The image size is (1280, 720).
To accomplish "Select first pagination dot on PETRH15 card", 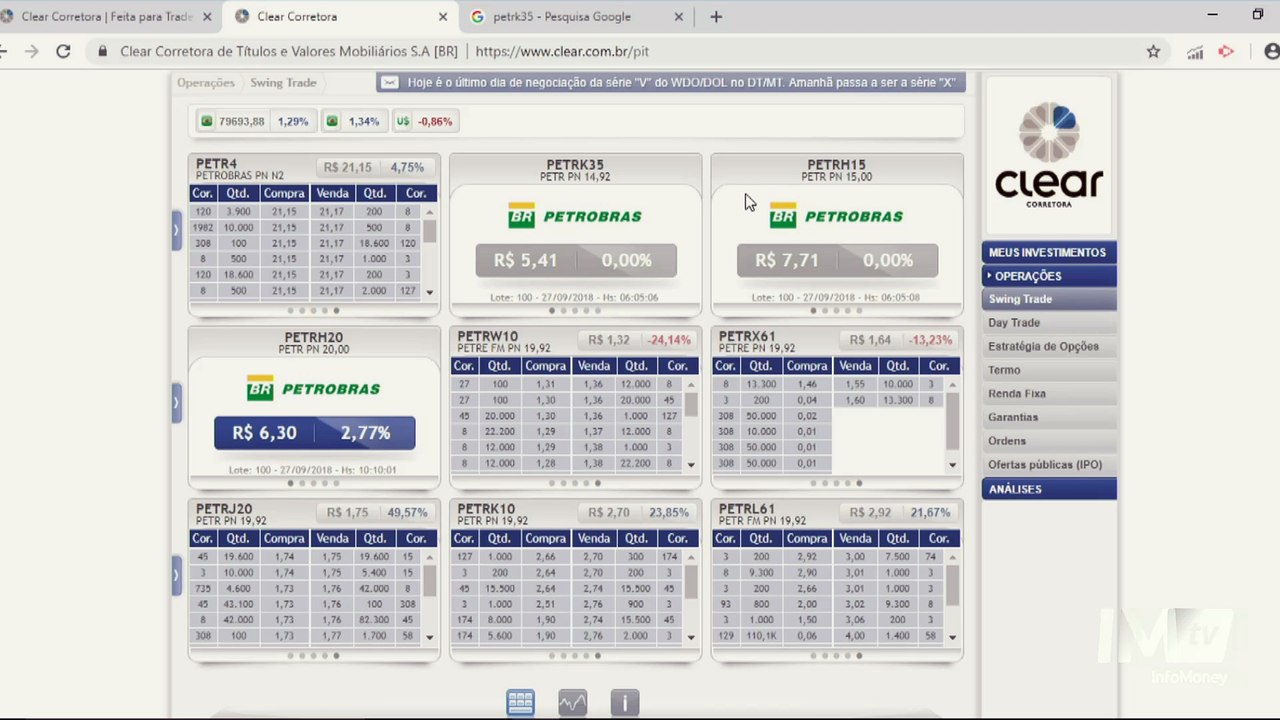I will (x=813, y=311).
